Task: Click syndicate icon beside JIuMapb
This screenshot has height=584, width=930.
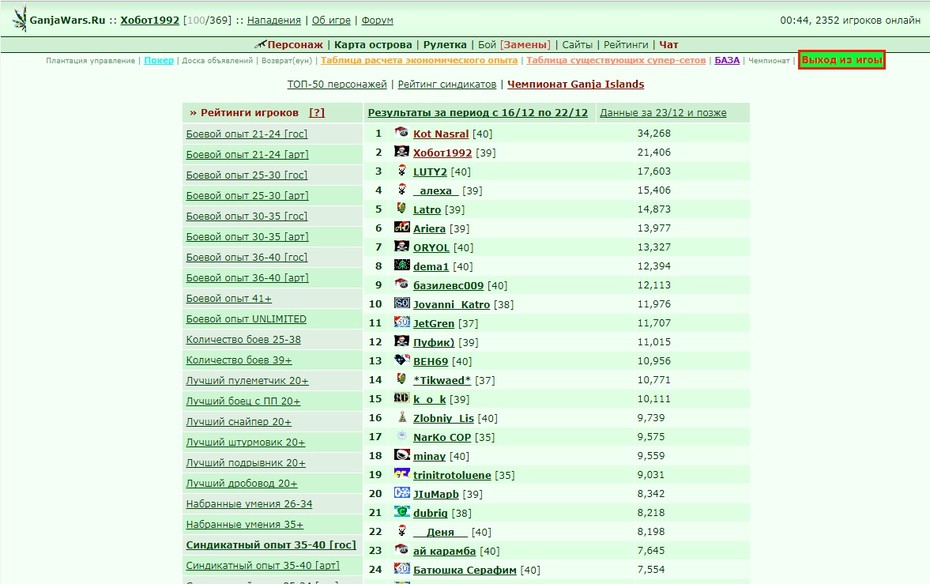Action: click(x=402, y=493)
